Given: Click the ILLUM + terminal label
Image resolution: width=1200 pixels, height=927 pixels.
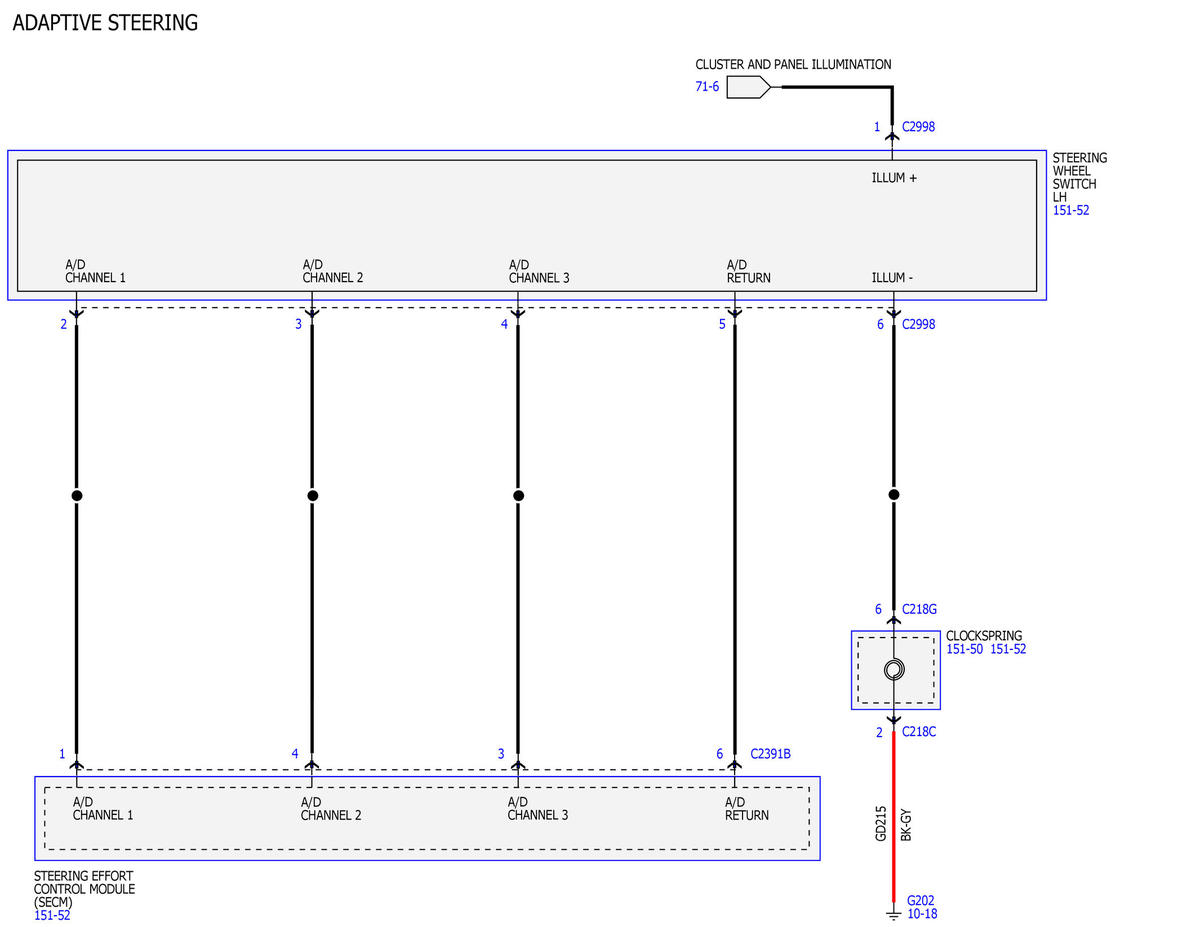Looking at the screenshot, I should pyautogui.click(x=894, y=178).
